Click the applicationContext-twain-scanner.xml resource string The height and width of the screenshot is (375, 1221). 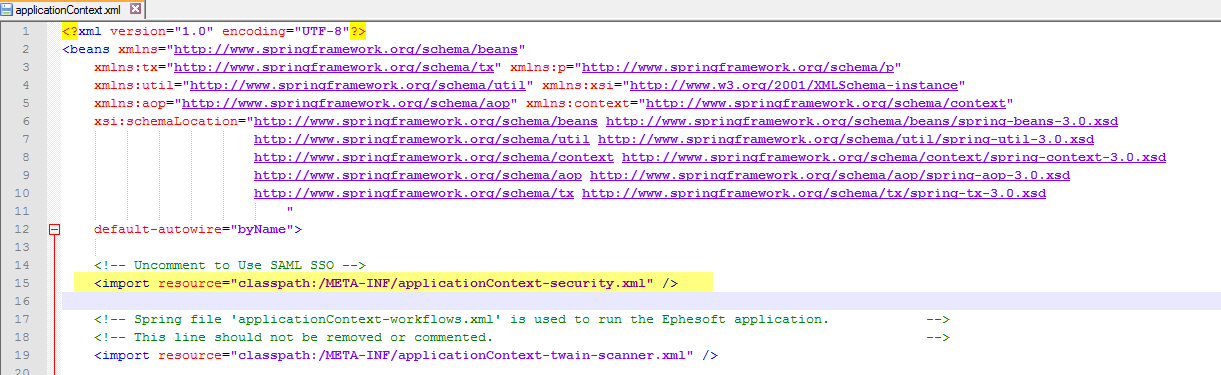(462, 355)
